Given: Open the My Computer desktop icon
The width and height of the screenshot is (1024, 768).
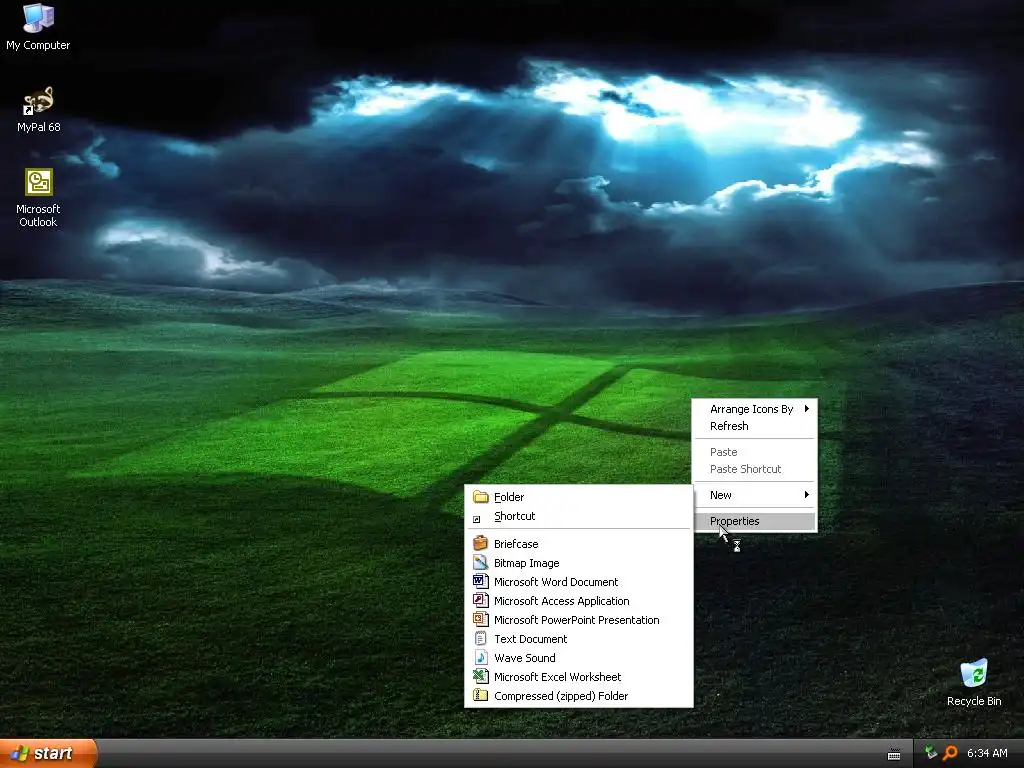Looking at the screenshot, I should (x=38, y=26).
